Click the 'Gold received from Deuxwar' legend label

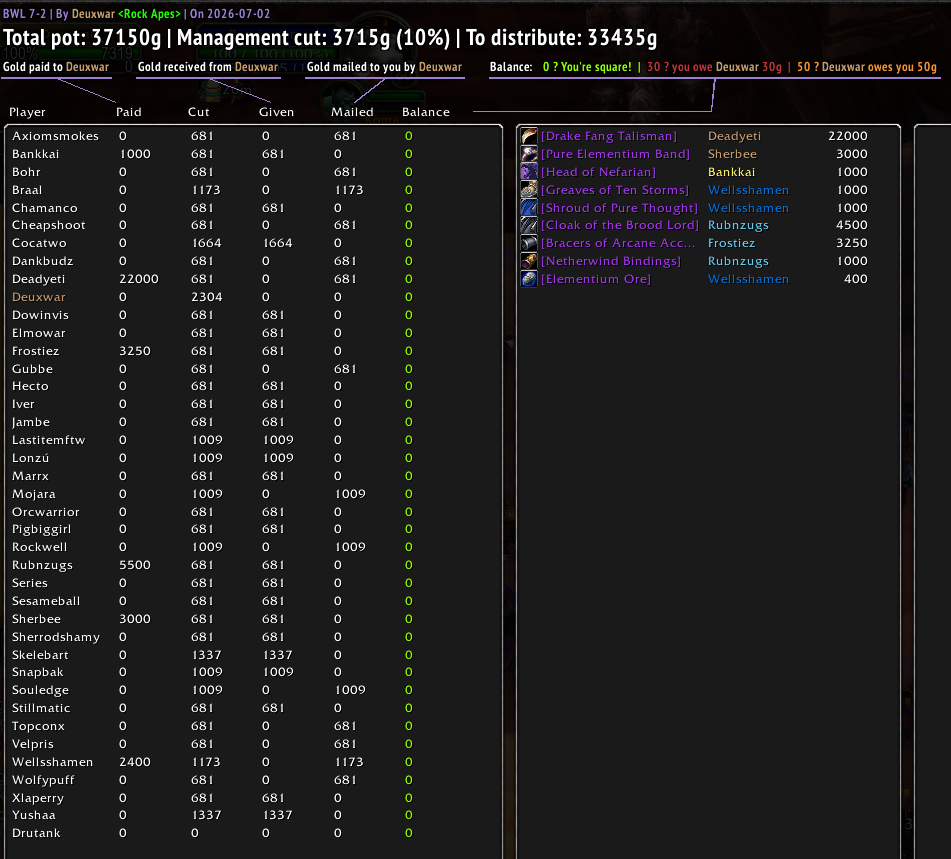tap(207, 67)
